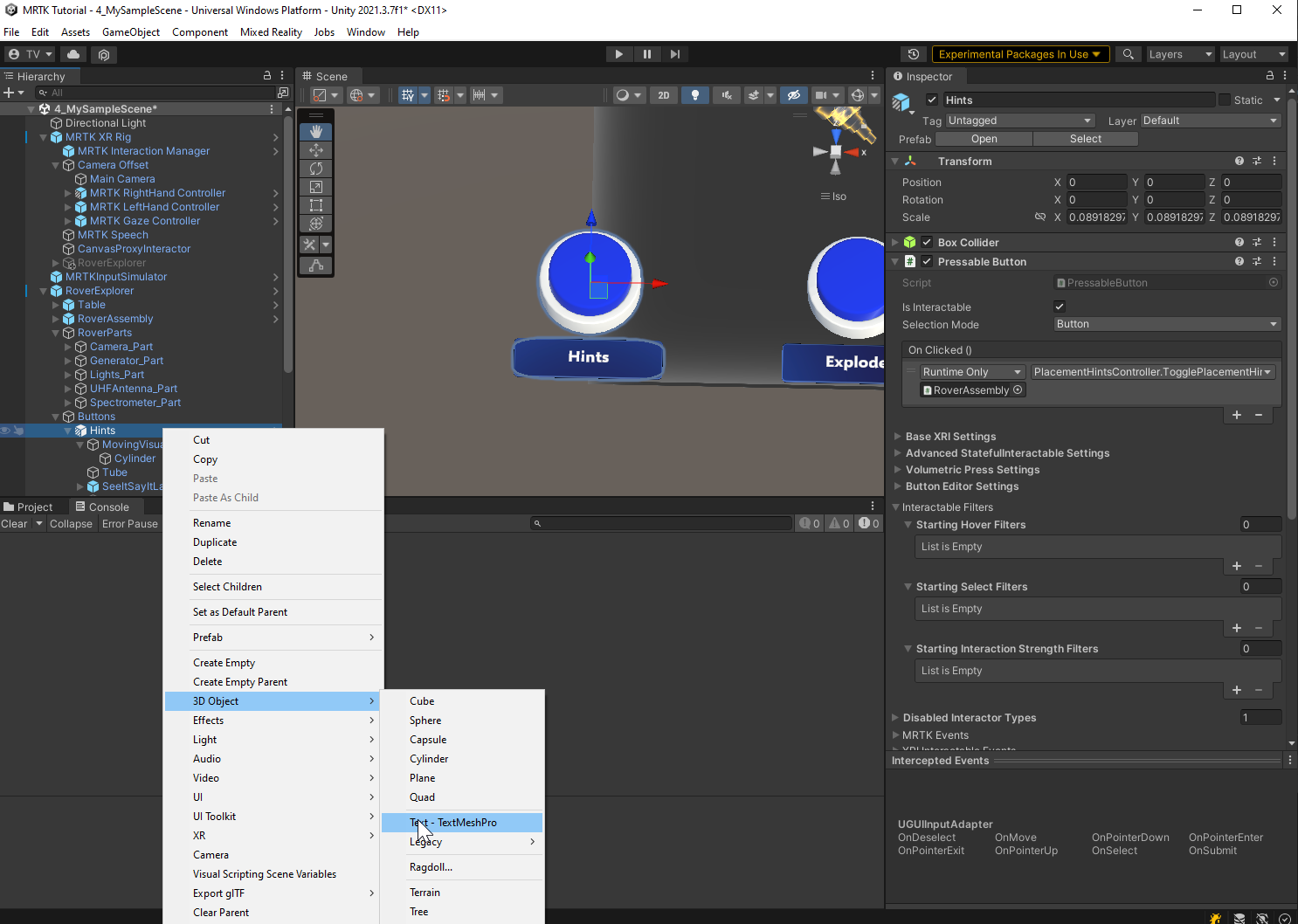Select the Hand tool in the Scene toolbar
Viewport: 1298px width, 924px height.
click(x=315, y=131)
